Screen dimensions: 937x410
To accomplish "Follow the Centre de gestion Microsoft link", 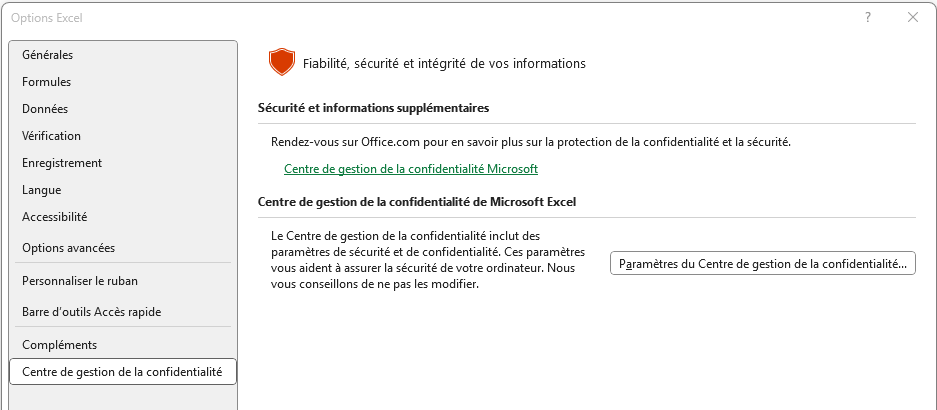I will coord(411,169).
